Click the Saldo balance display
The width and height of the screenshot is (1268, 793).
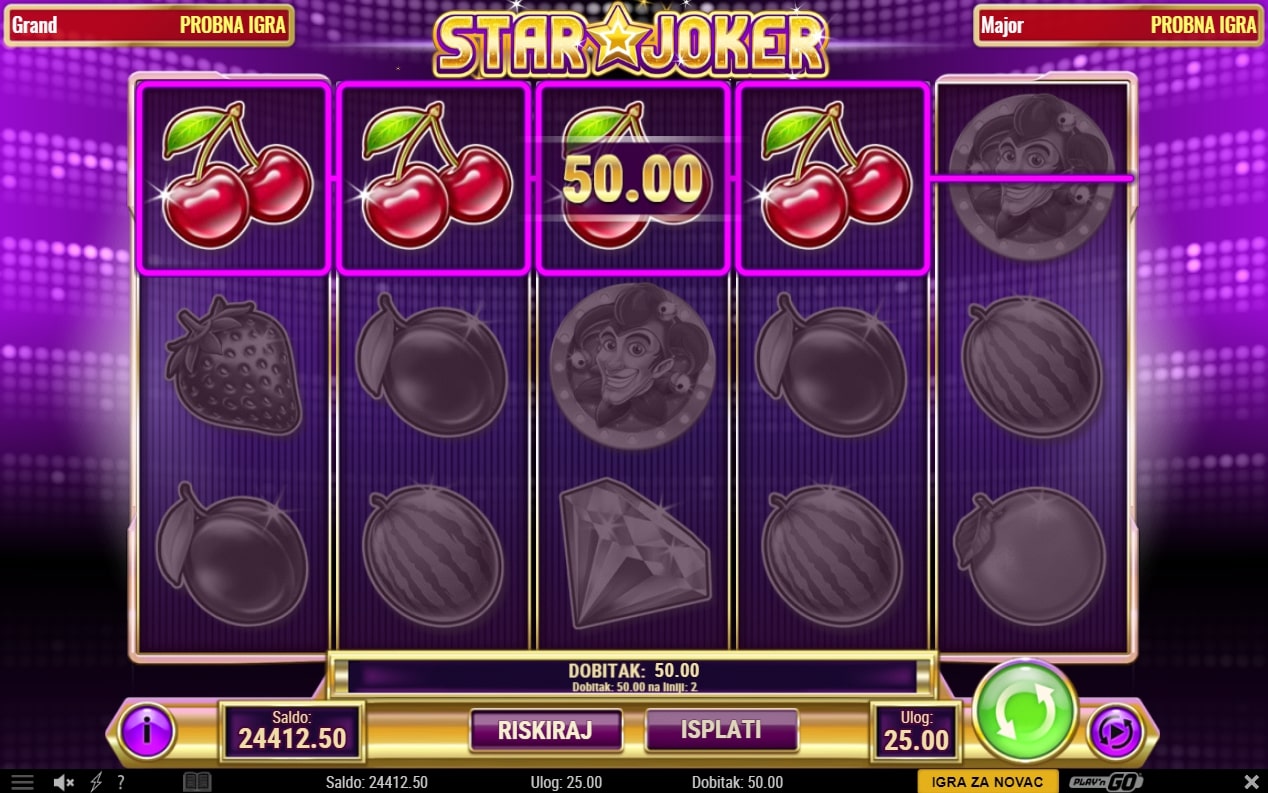[x=292, y=731]
